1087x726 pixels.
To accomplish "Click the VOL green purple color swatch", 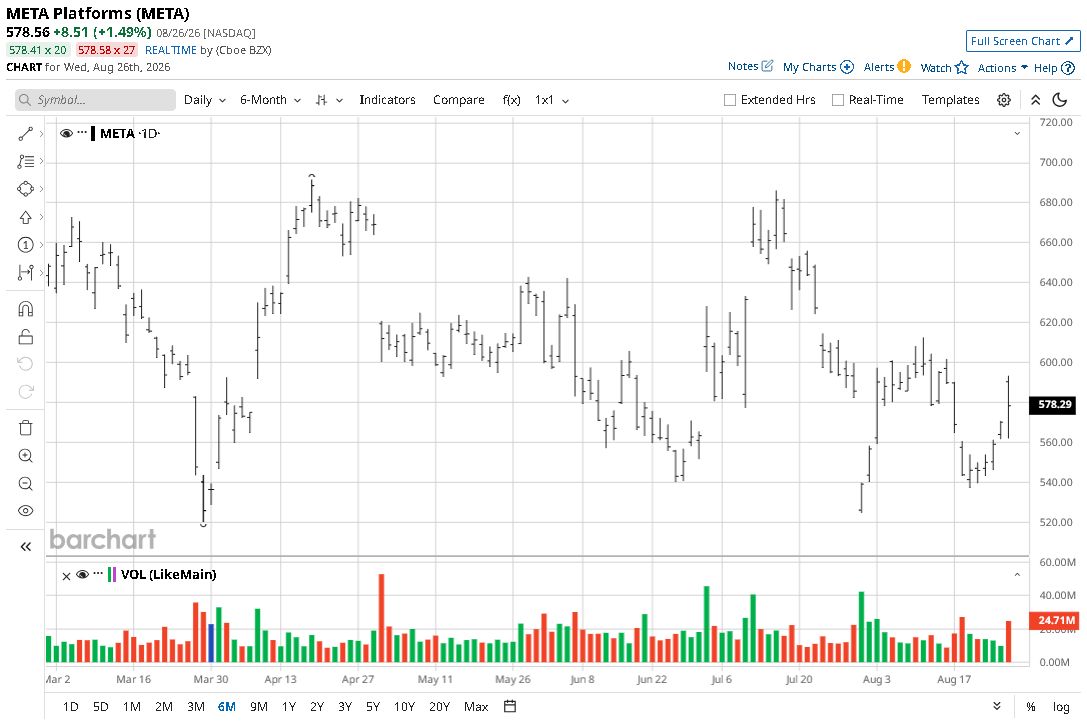I will click(x=112, y=574).
